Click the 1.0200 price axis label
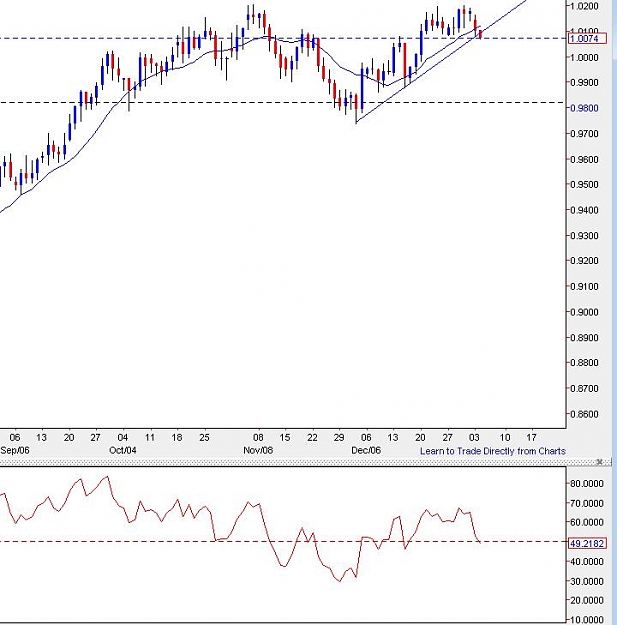This screenshot has width=617, height=625. (584, 6)
